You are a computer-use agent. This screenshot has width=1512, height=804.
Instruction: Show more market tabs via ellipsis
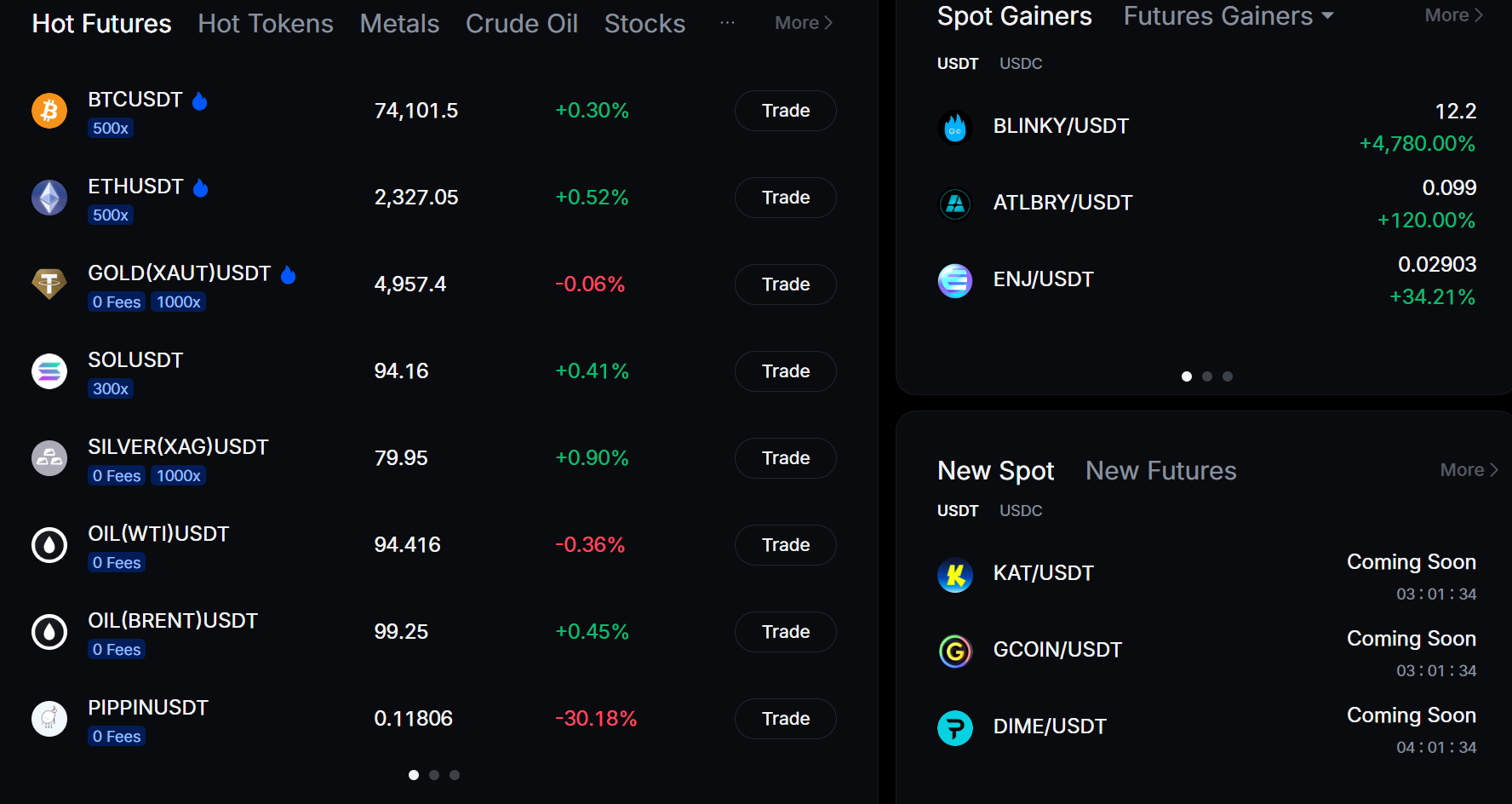coord(727,23)
